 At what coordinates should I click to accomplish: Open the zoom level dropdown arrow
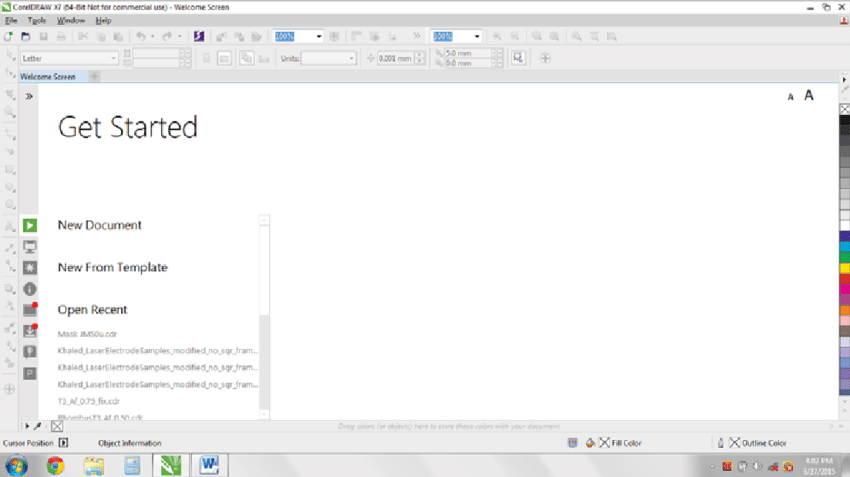319,36
